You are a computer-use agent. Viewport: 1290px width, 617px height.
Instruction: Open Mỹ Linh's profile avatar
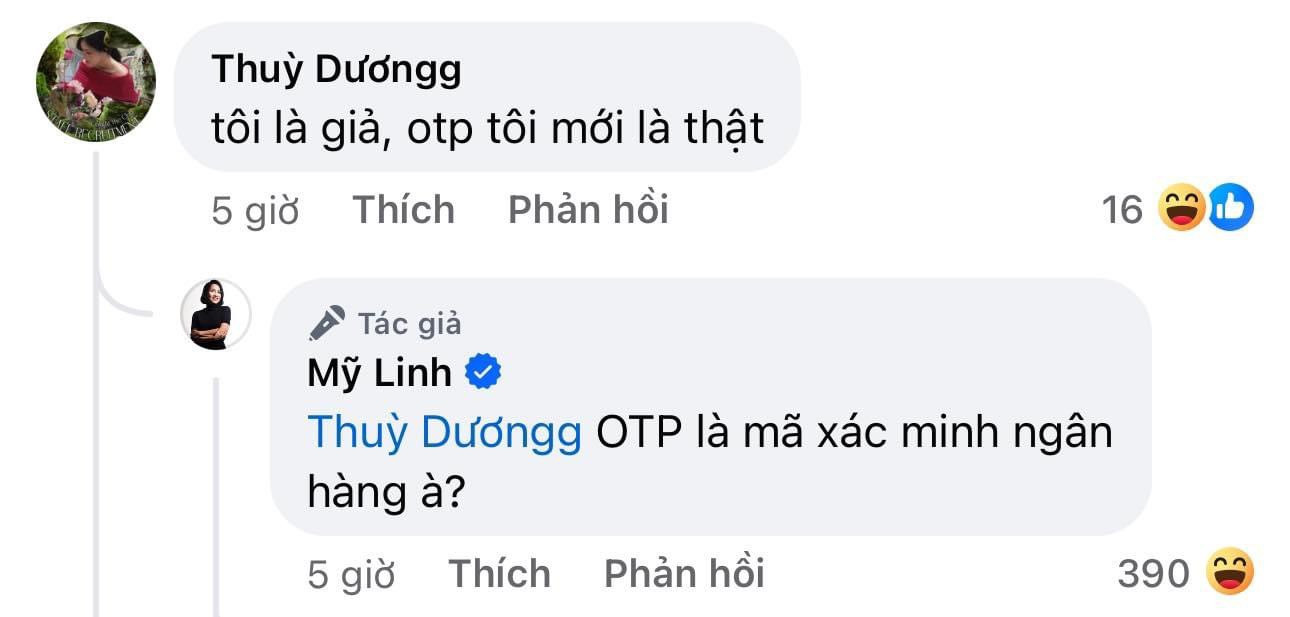coord(211,314)
